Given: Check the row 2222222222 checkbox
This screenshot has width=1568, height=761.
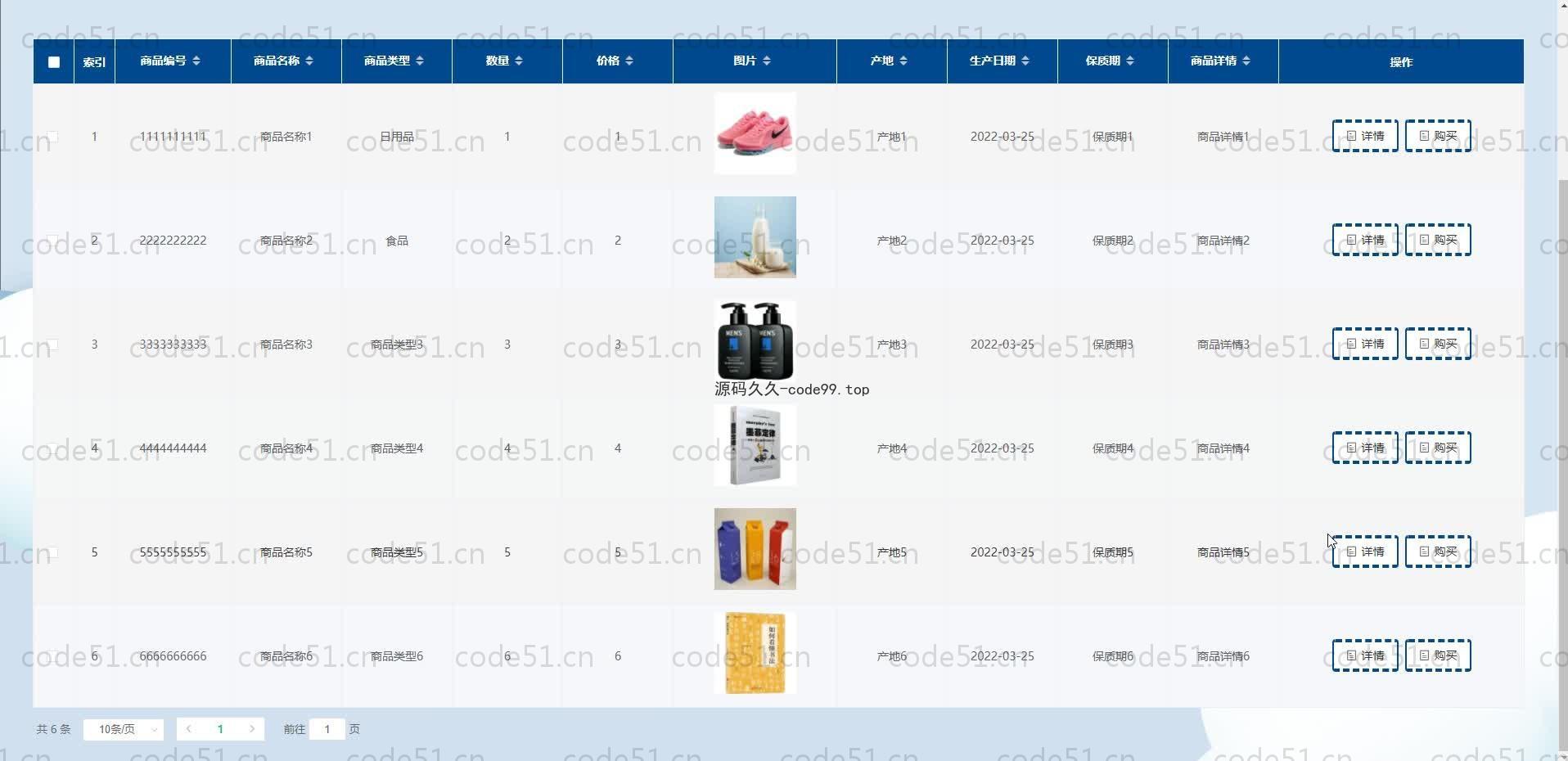Looking at the screenshot, I should pyautogui.click(x=53, y=241).
